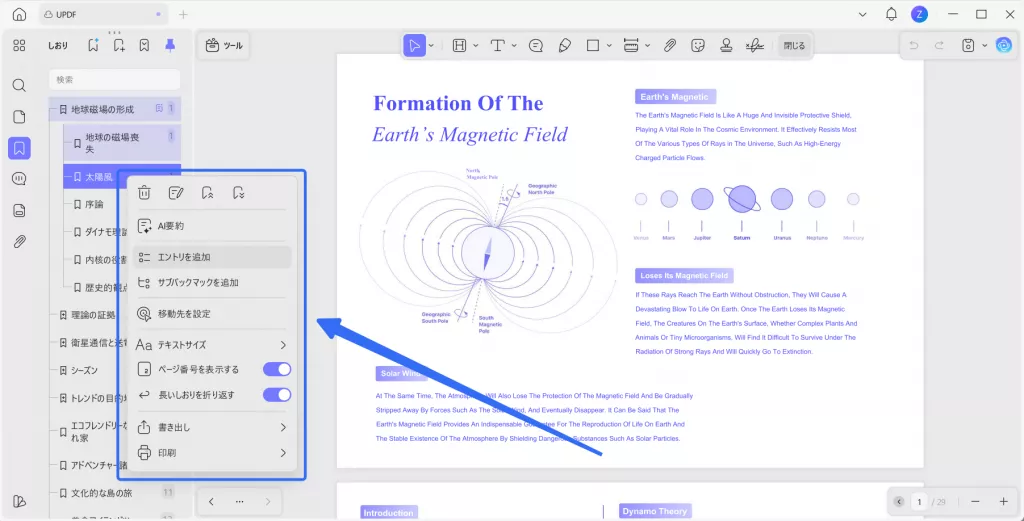Select the cursor pointer tool

pyautogui.click(x=414, y=46)
